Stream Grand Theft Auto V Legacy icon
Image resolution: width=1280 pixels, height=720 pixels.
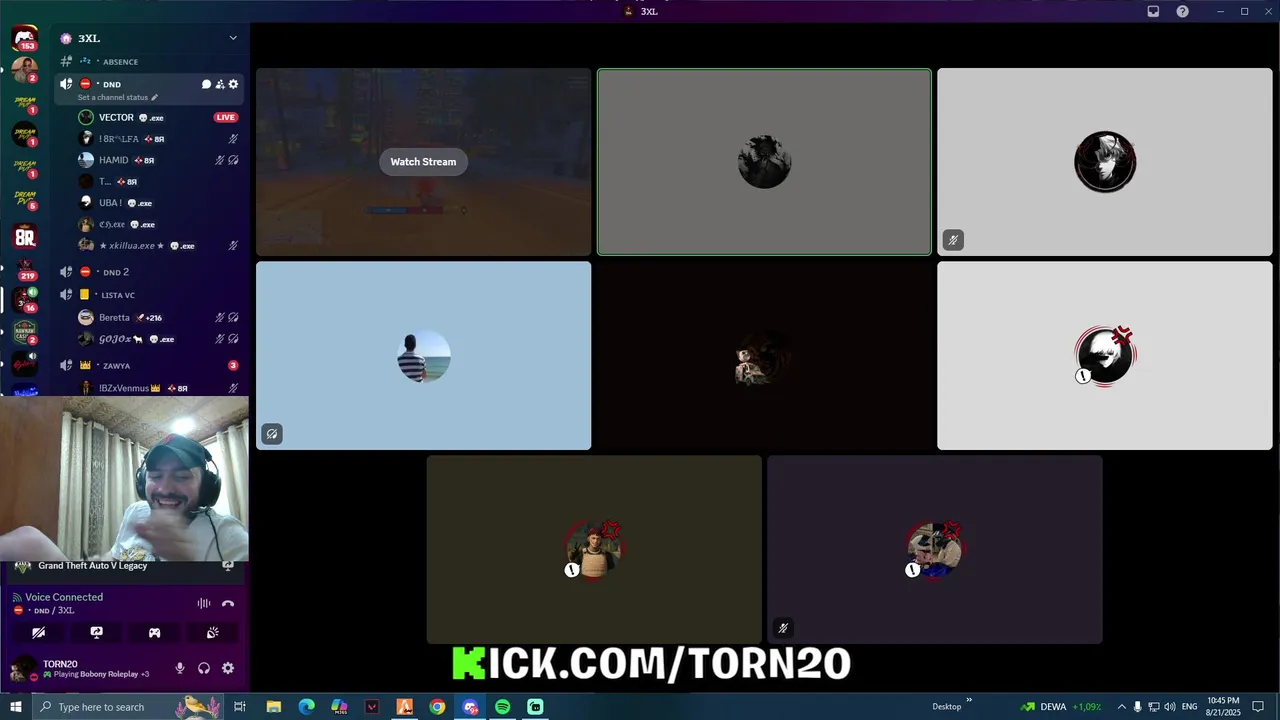[x=228, y=566]
